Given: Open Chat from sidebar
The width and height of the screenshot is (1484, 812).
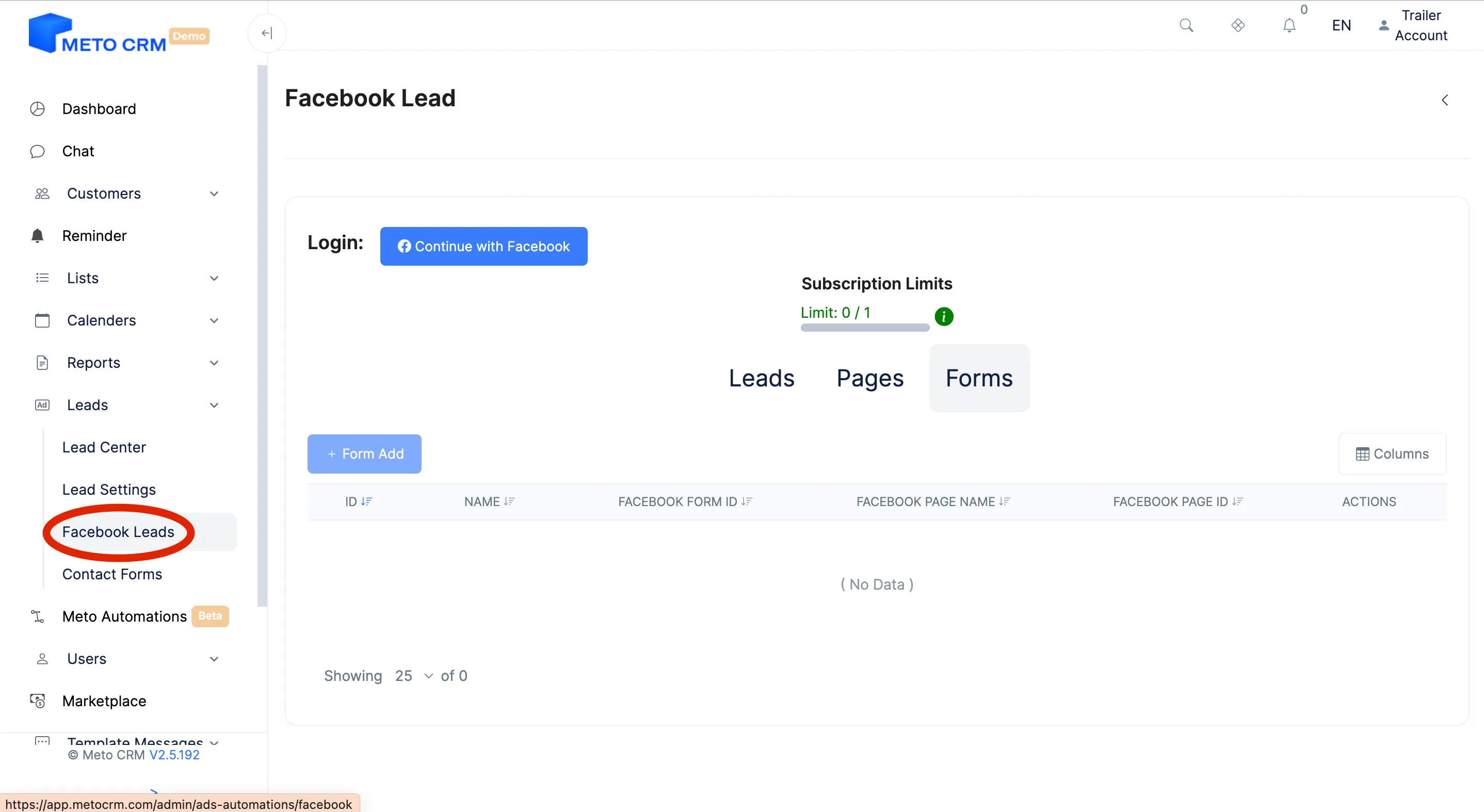Looking at the screenshot, I should pos(78,151).
